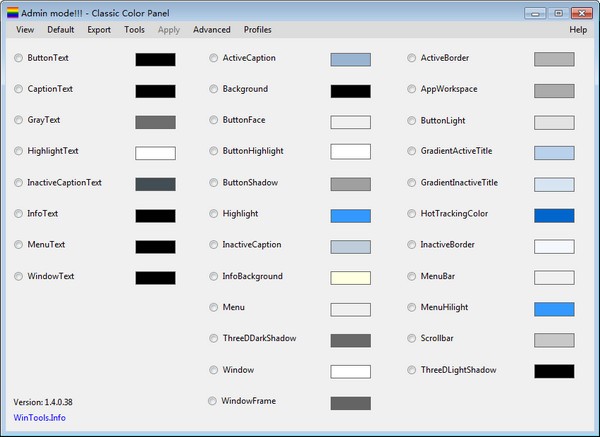Click the ActiveCaption color swatch
The image size is (600, 437).
(350, 60)
